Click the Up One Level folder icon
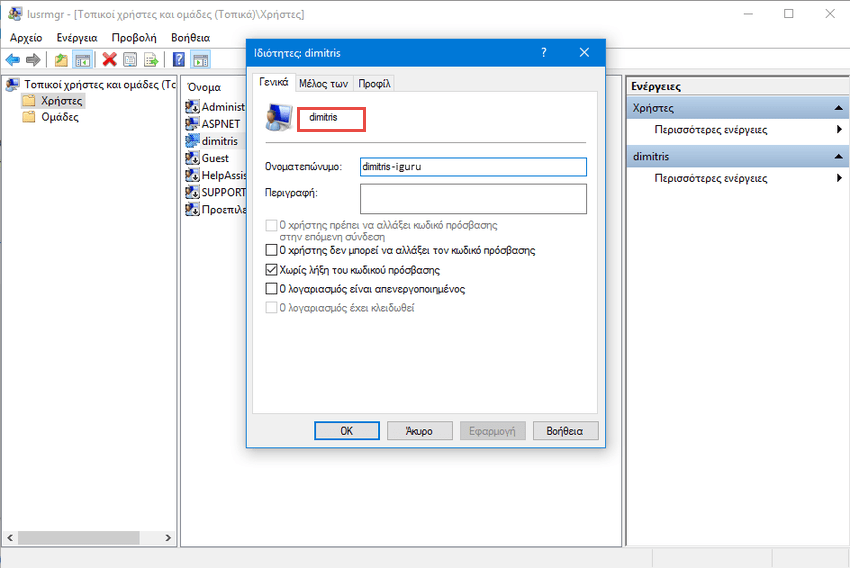 click(x=62, y=60)
